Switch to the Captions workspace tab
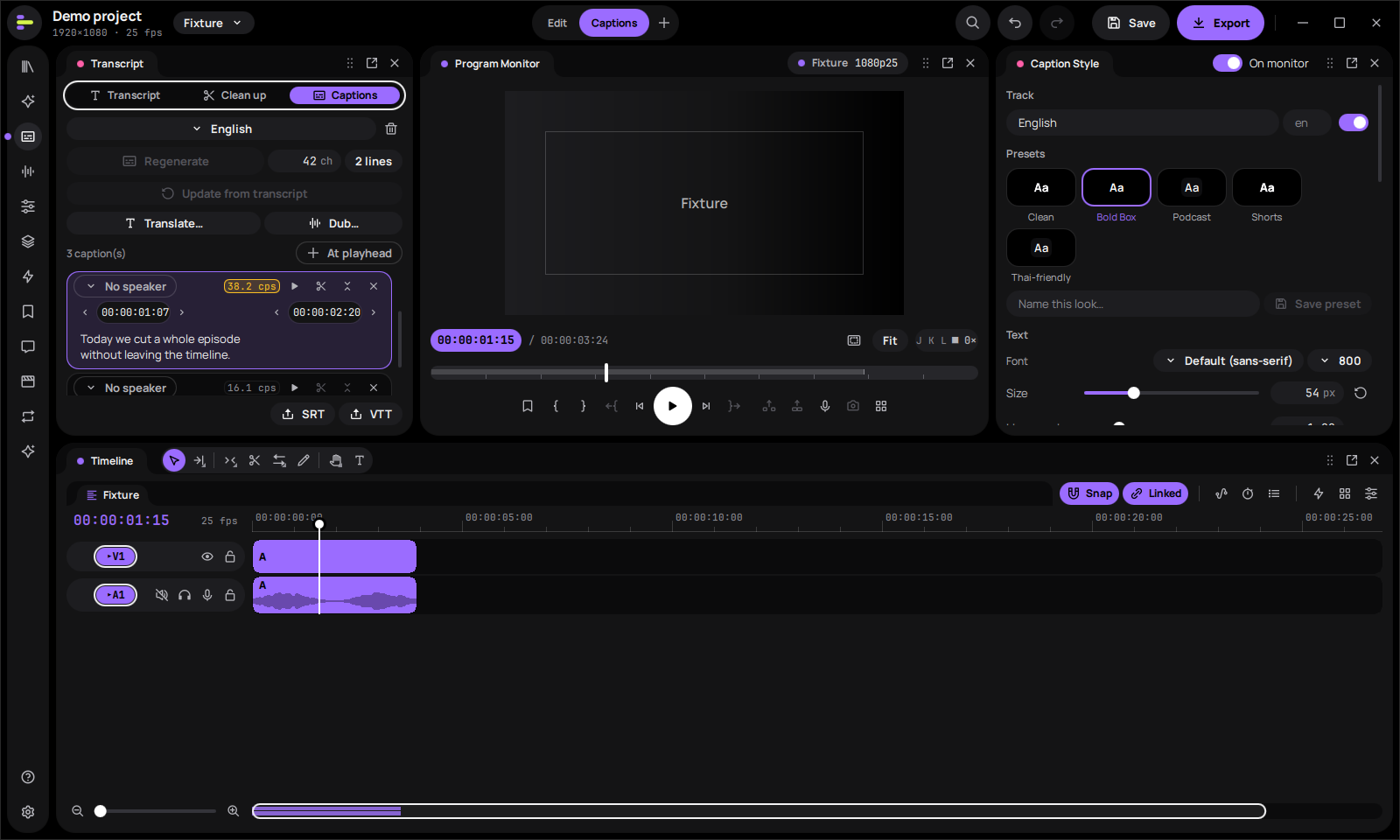The image size is (1400, 840). coord(614,23)
